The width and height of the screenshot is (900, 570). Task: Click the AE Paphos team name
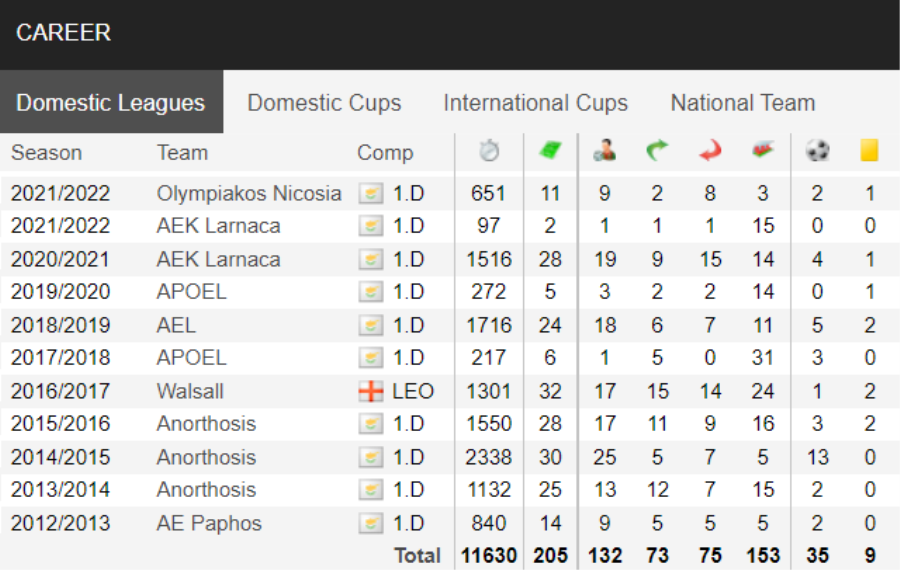click(x=209, y=524)
